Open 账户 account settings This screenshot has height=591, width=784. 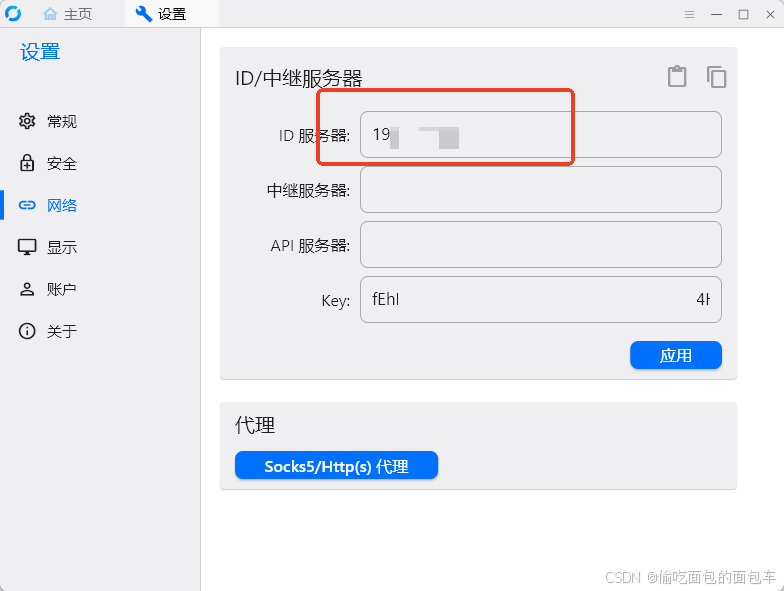tap(48, 289)
